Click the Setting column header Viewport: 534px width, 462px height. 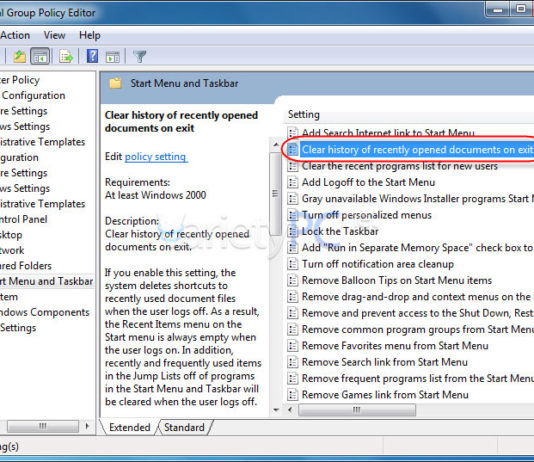click(304, 115)
